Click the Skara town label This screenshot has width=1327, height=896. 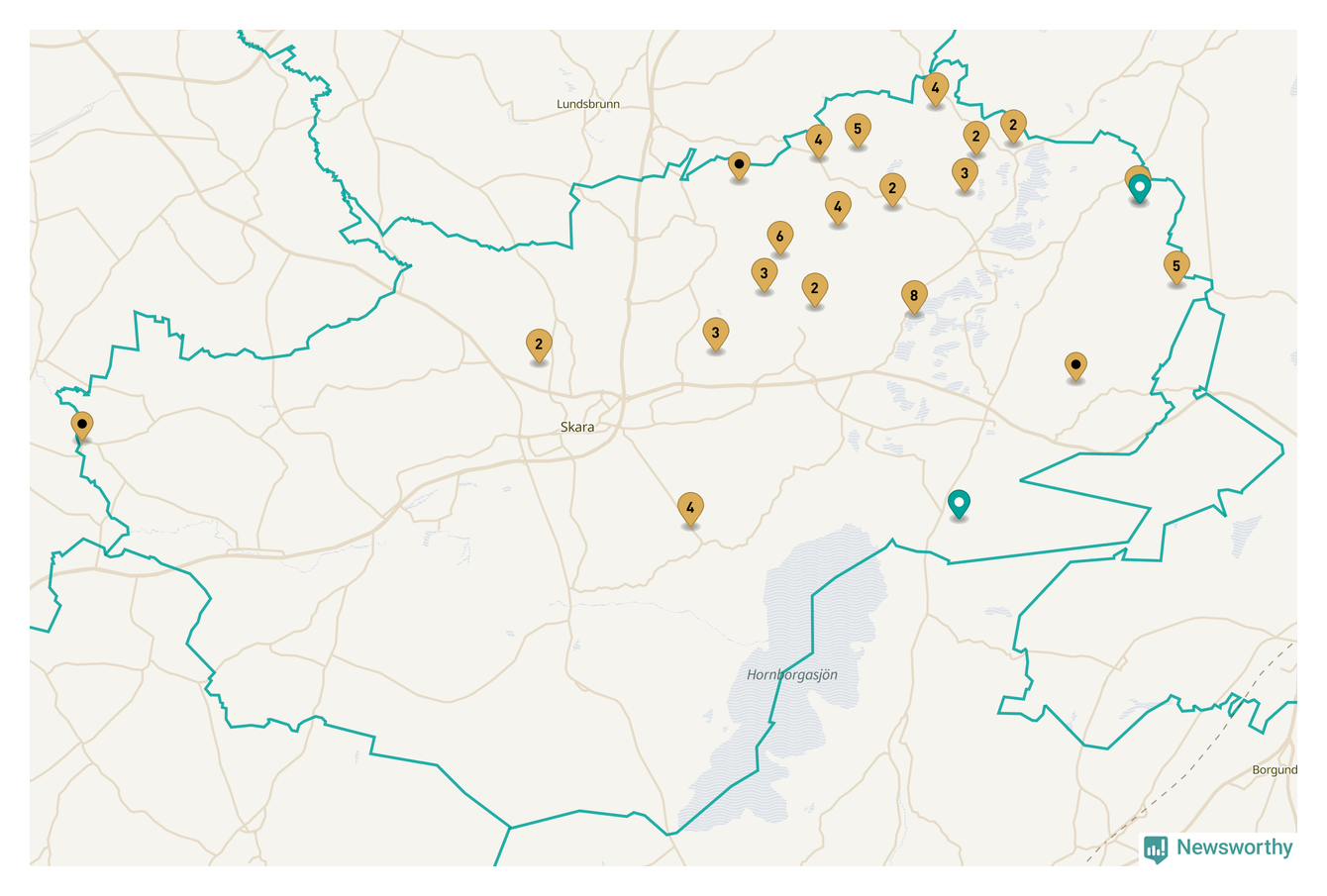577,427
